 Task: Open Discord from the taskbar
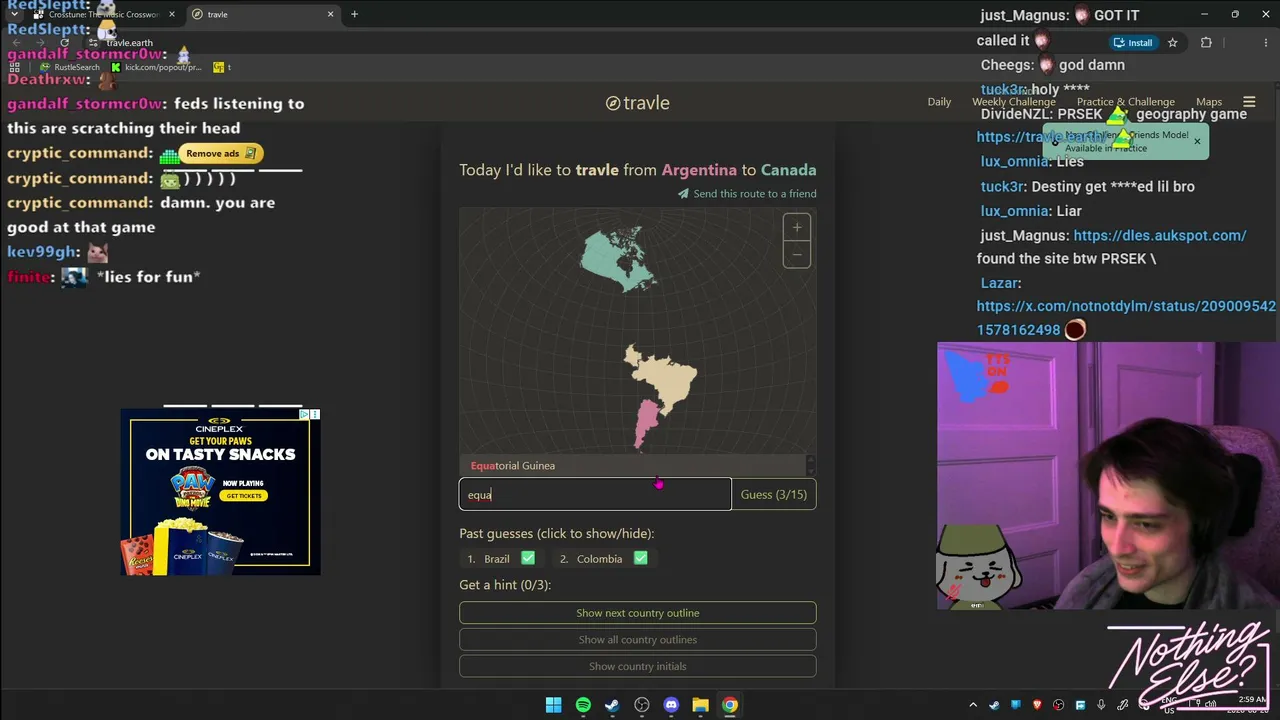pyautogui.click(x=671, y=705)
